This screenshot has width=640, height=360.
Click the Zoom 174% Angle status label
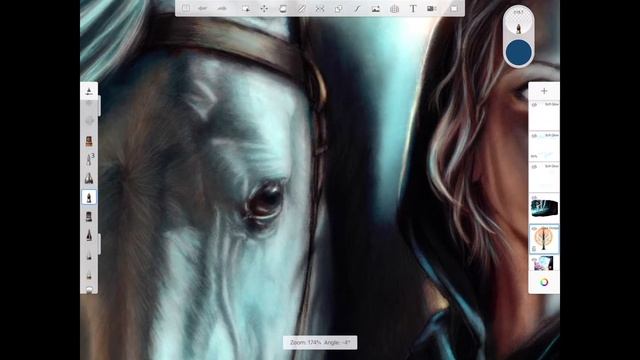pyautogui.click(x=320, y=343)
